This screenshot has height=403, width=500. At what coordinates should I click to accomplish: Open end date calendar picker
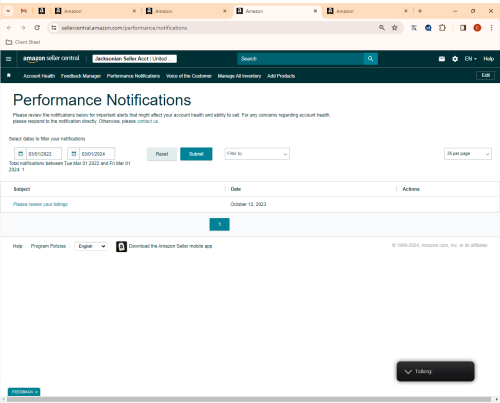74,154
